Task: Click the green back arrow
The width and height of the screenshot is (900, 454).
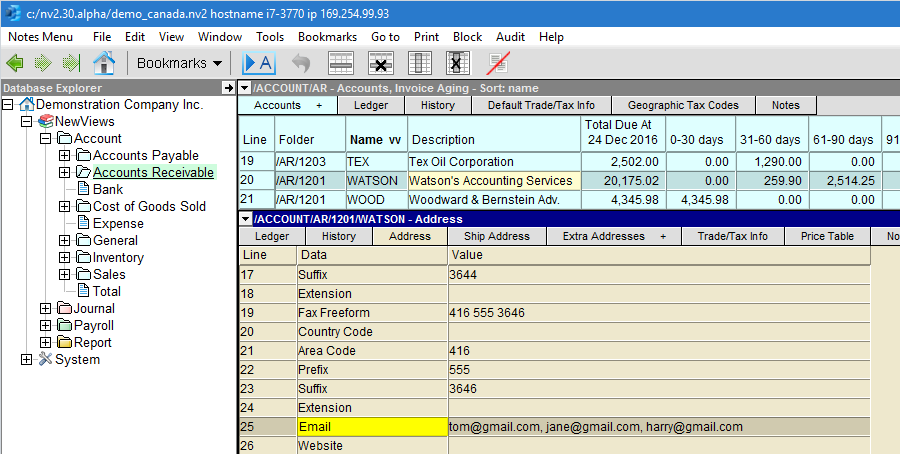Action: pos(15,63)
